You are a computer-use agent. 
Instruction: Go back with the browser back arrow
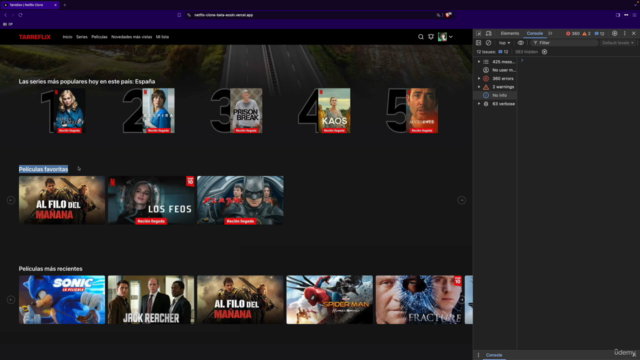6,15
